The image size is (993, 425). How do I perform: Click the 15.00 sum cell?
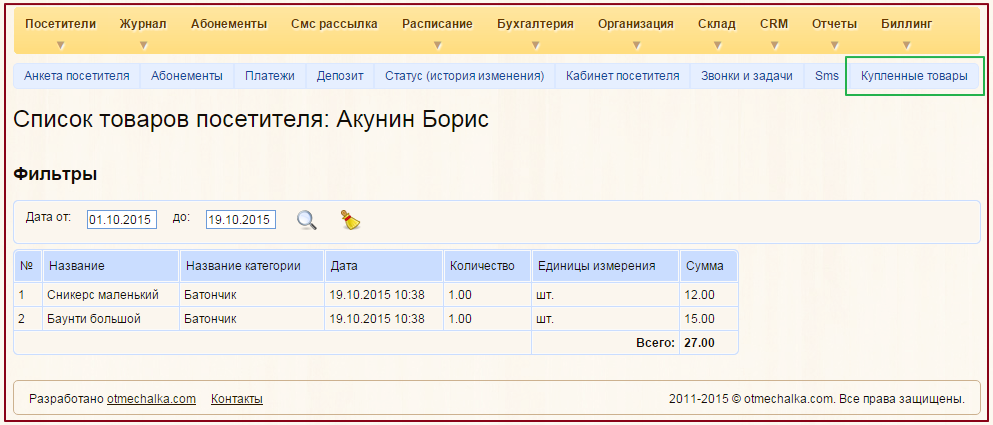pyautogui.click(x=709, y=319)
